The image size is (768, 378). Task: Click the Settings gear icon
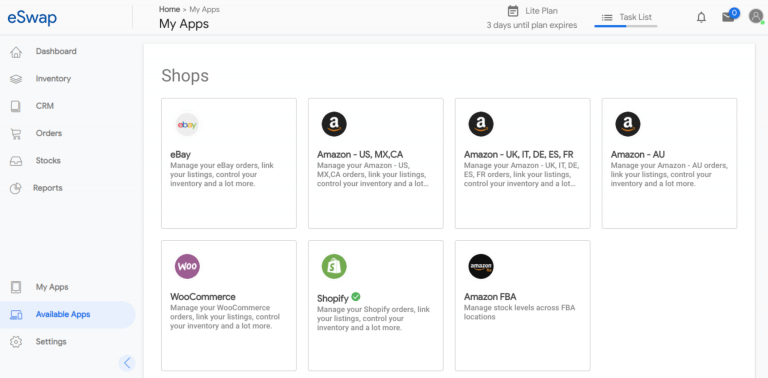[x=16, y=342]
